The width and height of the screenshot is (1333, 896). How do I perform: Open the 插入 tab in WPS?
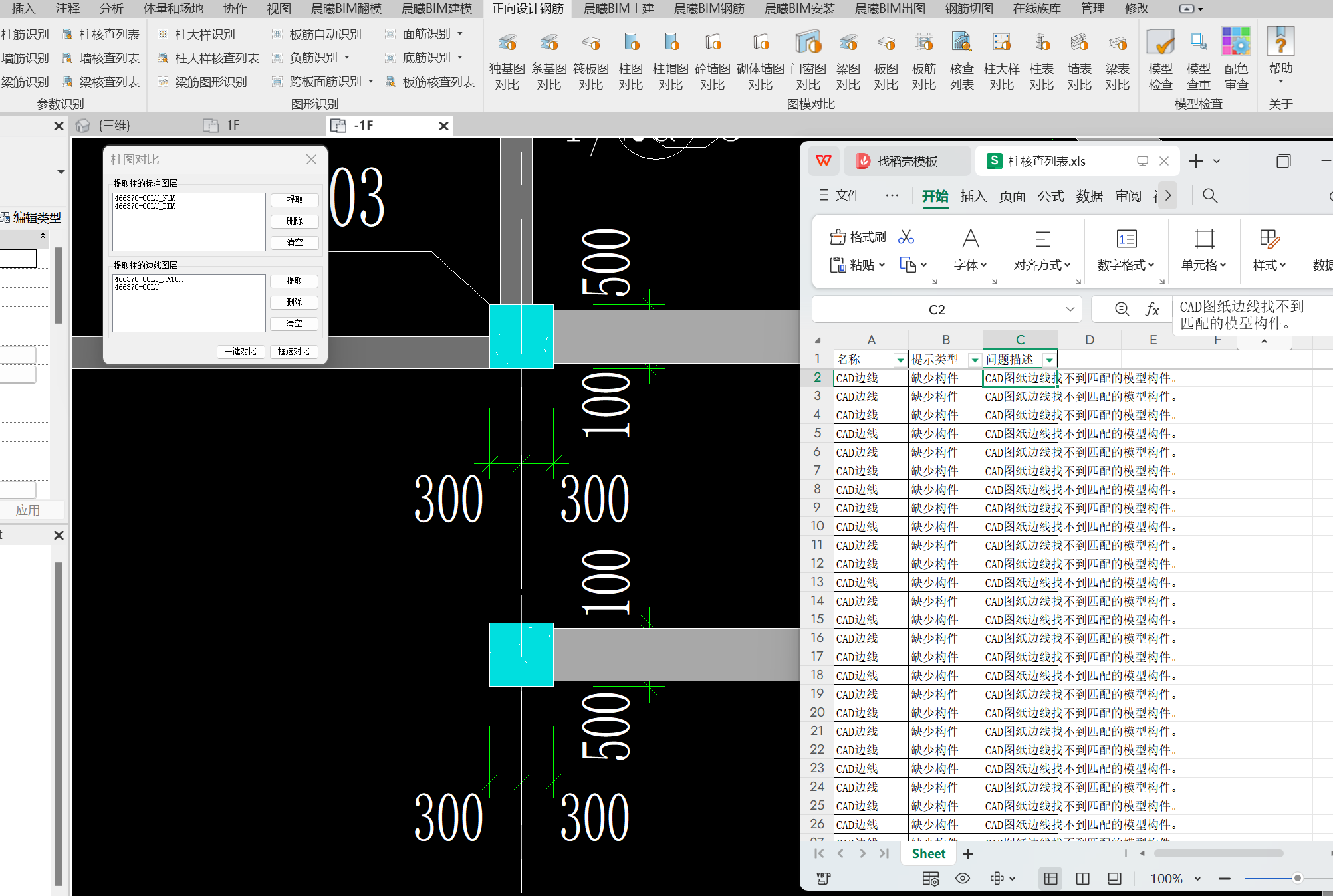pos(973,196)
